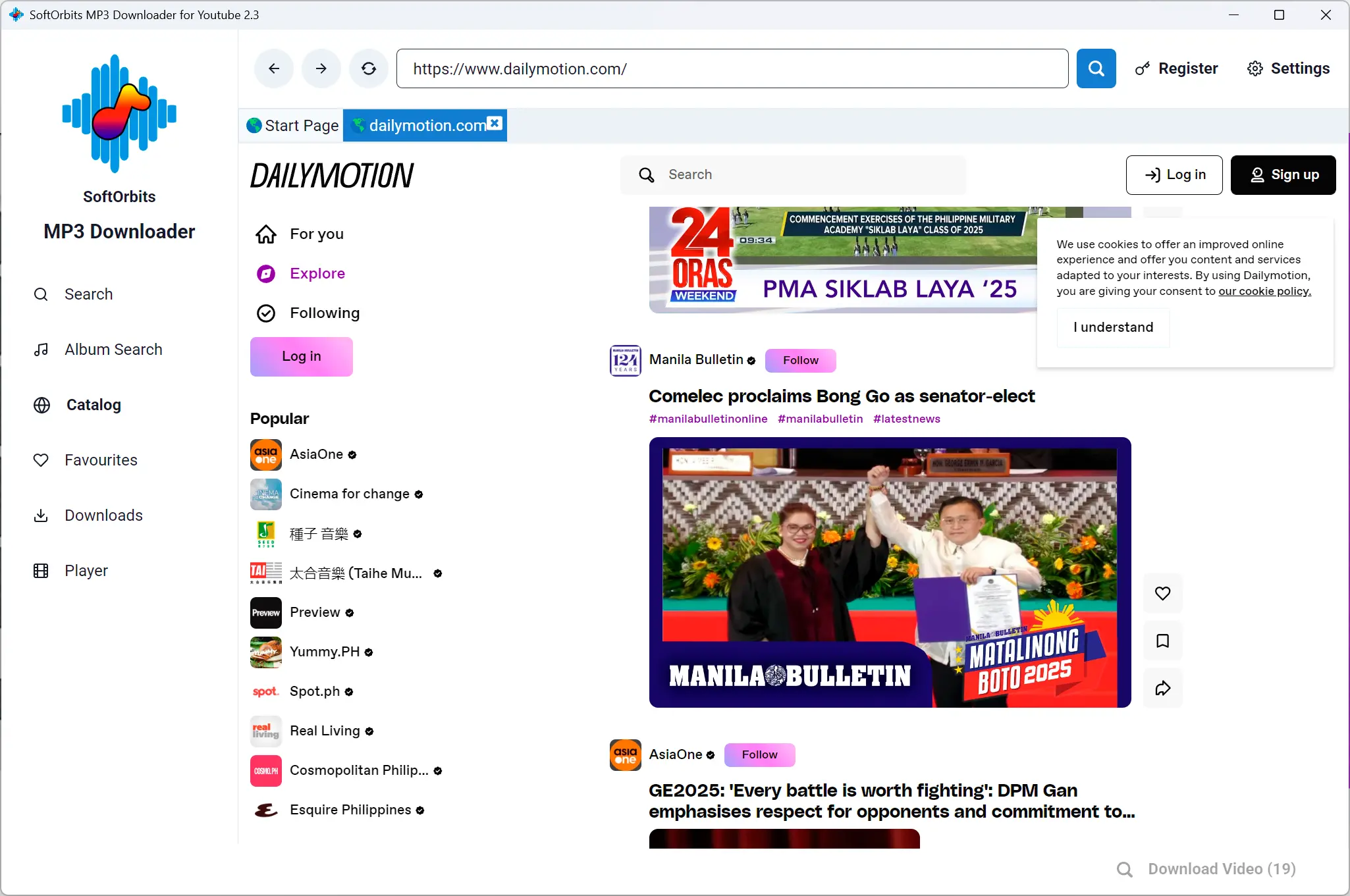Open Cosmopolitan Philippines channel
The image size is (1350, 896).
click(x=346, y=770)
